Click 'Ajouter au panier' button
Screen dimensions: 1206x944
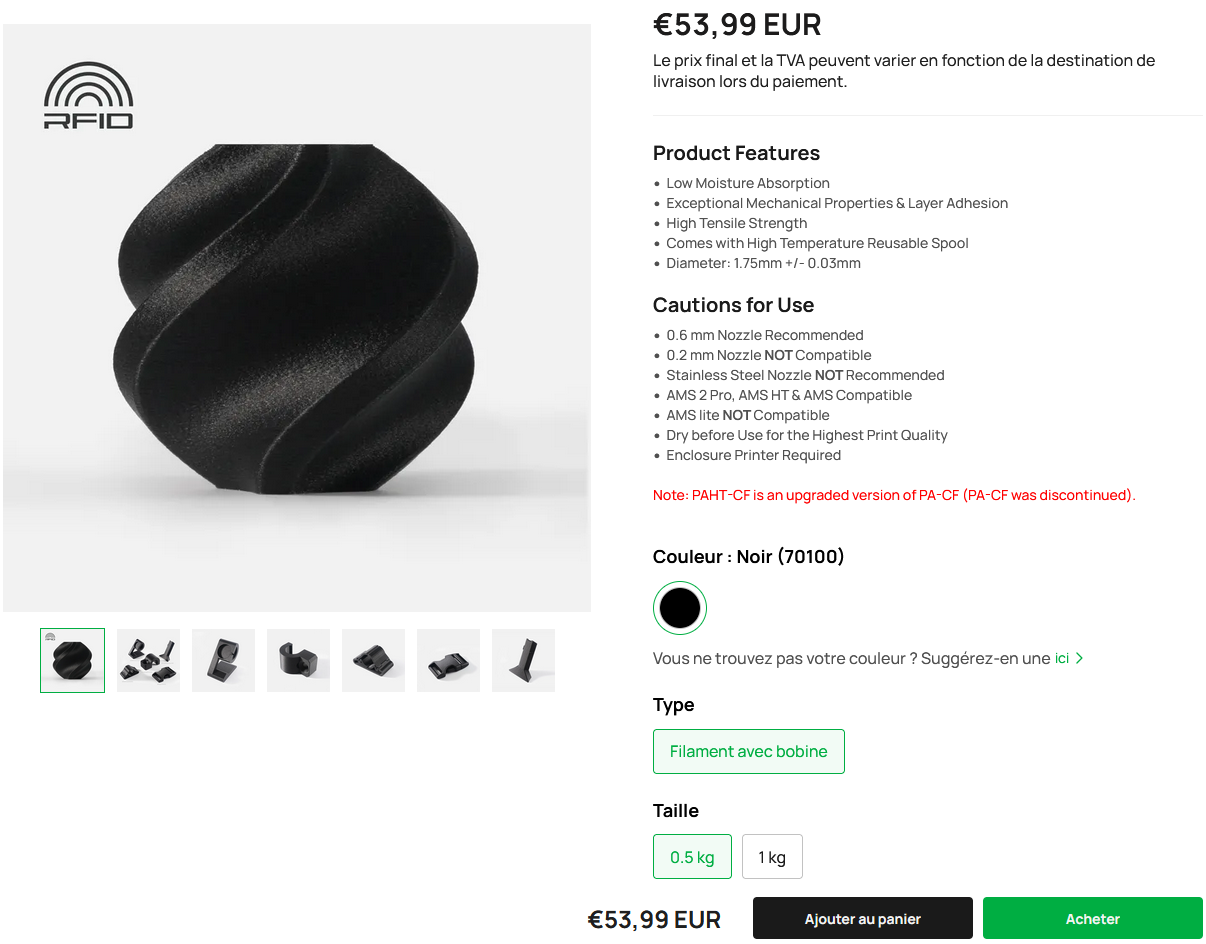pos(862,918)
